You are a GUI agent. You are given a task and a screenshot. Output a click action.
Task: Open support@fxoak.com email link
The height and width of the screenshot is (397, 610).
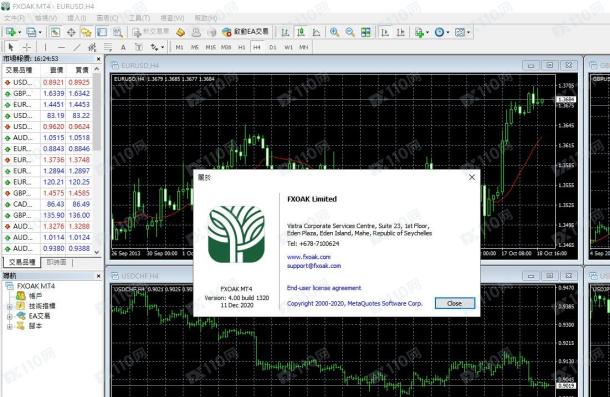314,266
